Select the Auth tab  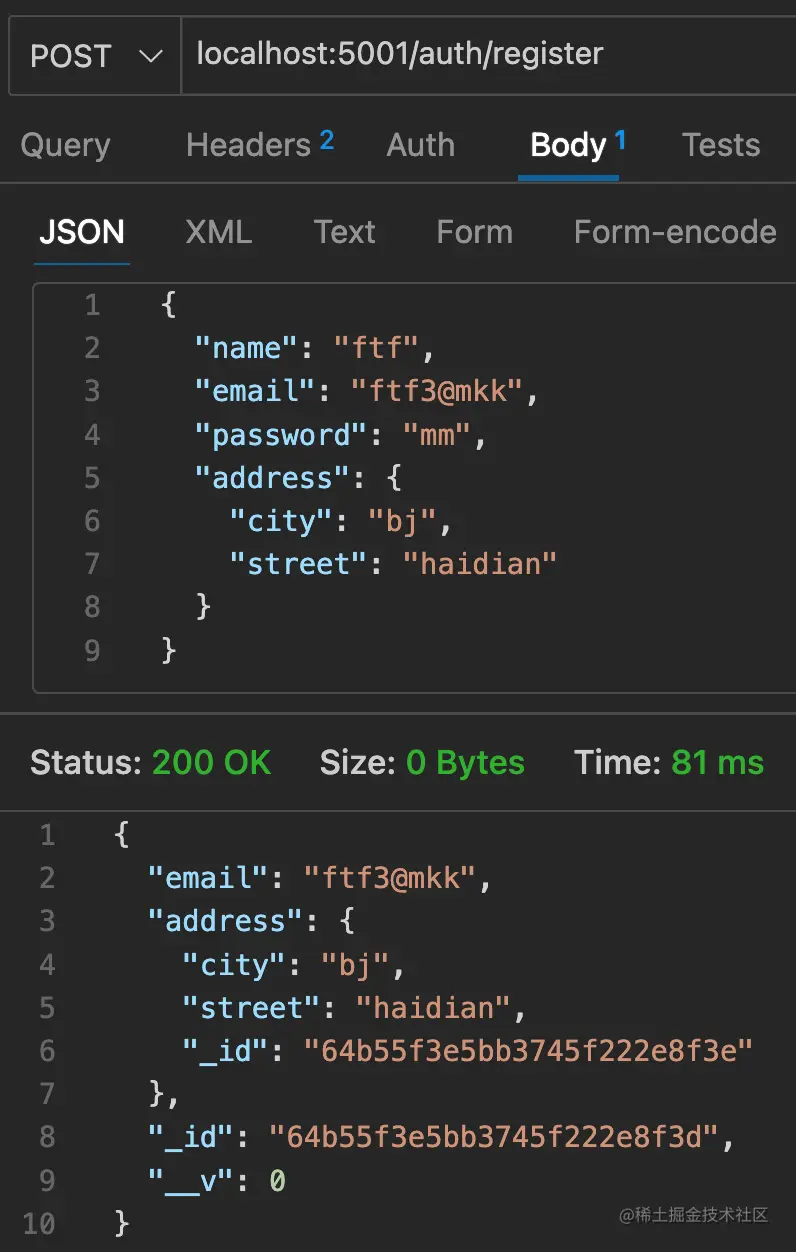[x=420, y=145]
